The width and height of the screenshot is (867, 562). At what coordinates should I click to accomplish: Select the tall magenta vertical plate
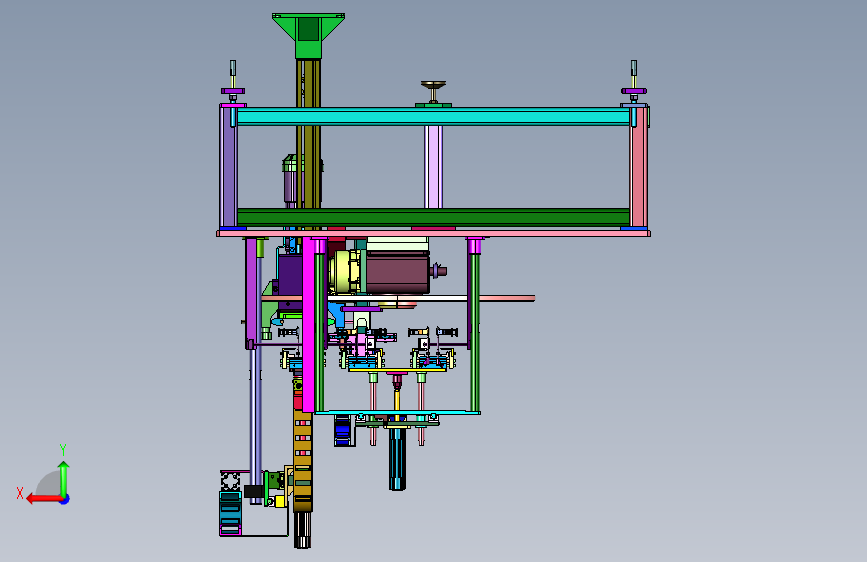[308, 324]
